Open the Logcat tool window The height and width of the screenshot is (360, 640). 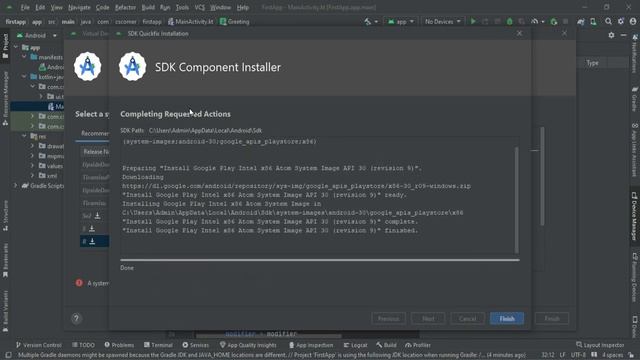coord(356,345)
